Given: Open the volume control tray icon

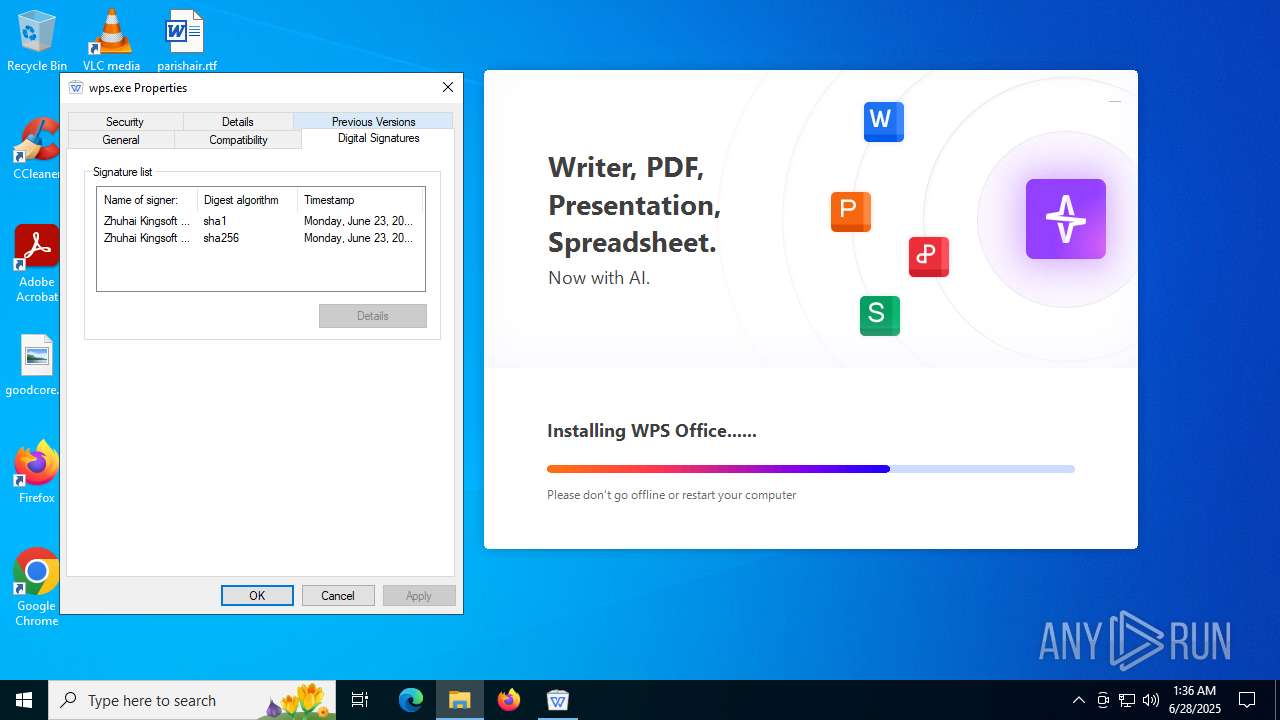Looking at the screenshot, I should point(1151,700).
